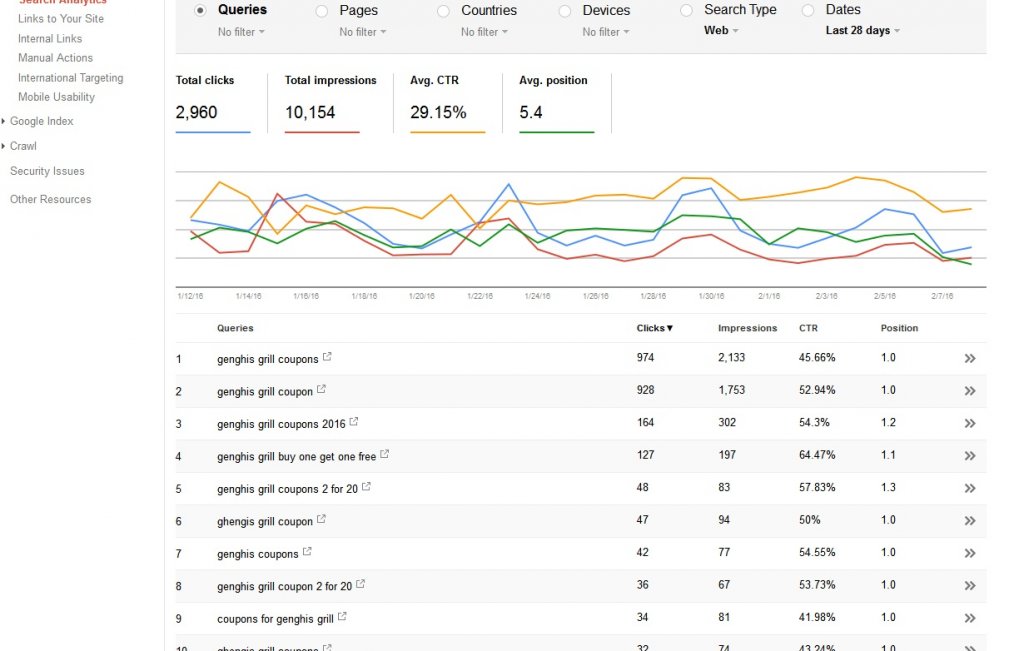Image resolution: width=1024 pixels, height=651 pixels.
Task: Open the Dates 'Last 28 days' dropdown
Action: click(x=862, y=31)
